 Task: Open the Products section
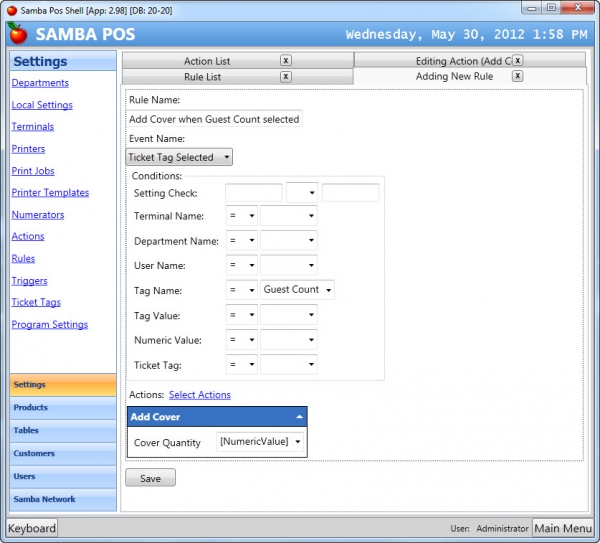pos(63,408)
